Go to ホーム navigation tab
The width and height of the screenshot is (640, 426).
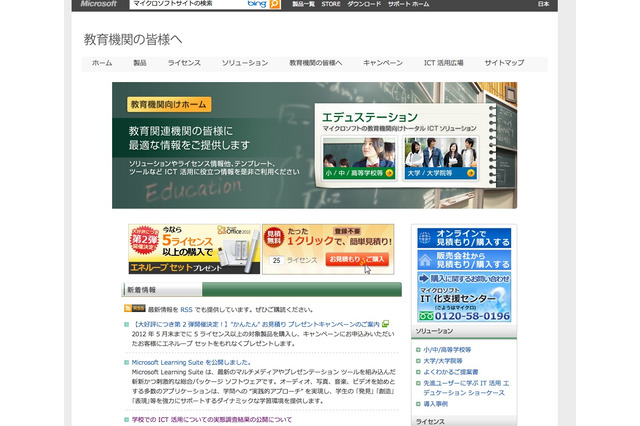pos(102,63)
